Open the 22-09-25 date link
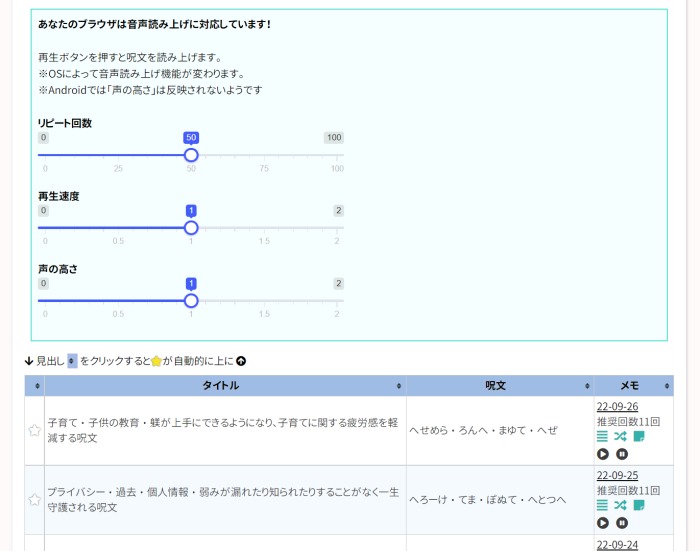Screen dimensions: 700x551 617,475
